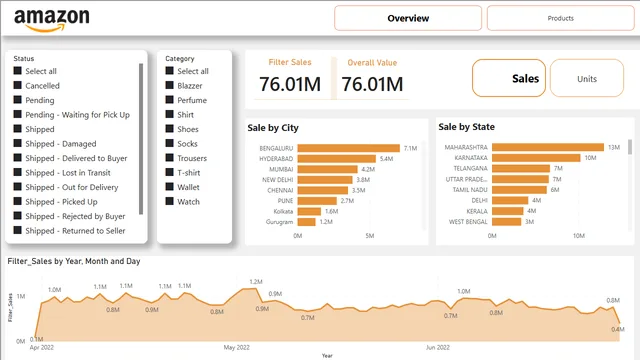Select the MUMBAI bar in city chart
Viewport: 640px width, 360px height.
pos(328,169)
